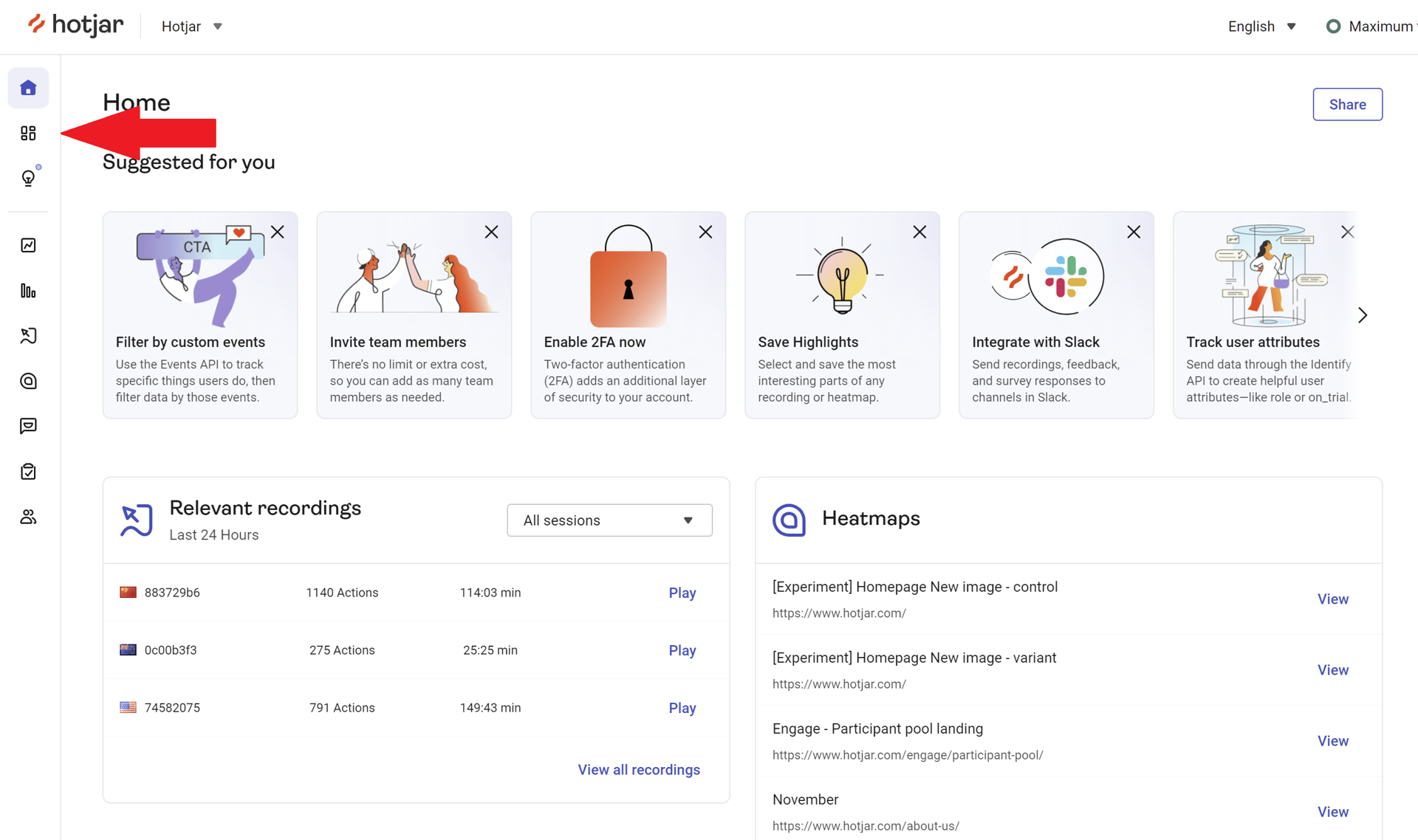Viewport: 1418px width, 840px height.
Task: Dismiss the Enable 2FA now suggestion card
Action: 705,231
